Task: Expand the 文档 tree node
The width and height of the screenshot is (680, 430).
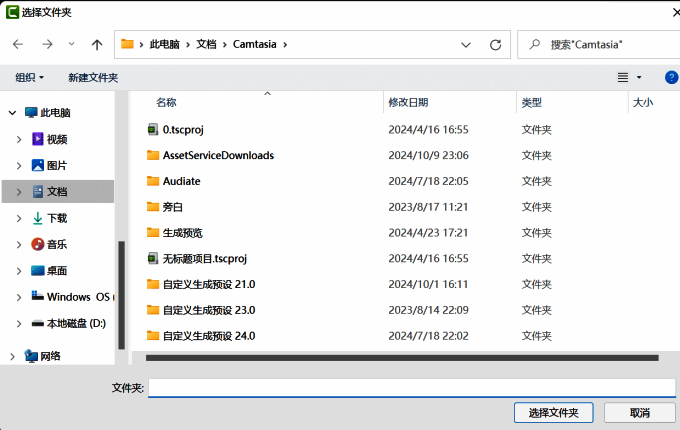Action: [x=19, y=192]
